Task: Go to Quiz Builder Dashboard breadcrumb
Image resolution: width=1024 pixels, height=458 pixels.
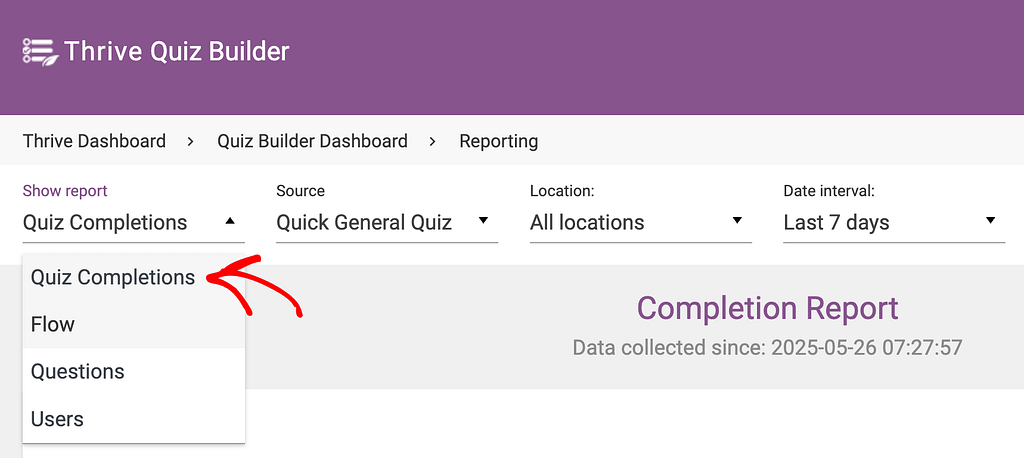Action: [312, 140]
